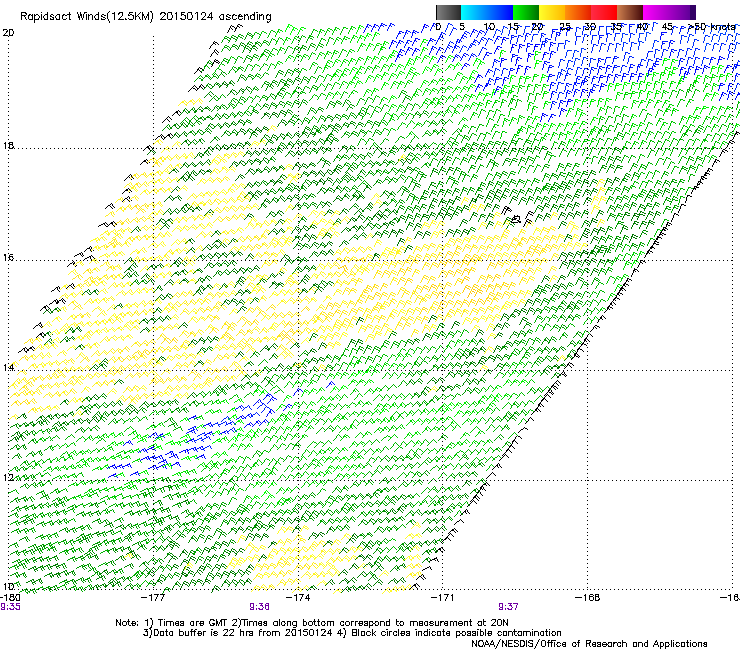Click the latitude label '12'
Screen dimensions: 740x650
[8, 477]
